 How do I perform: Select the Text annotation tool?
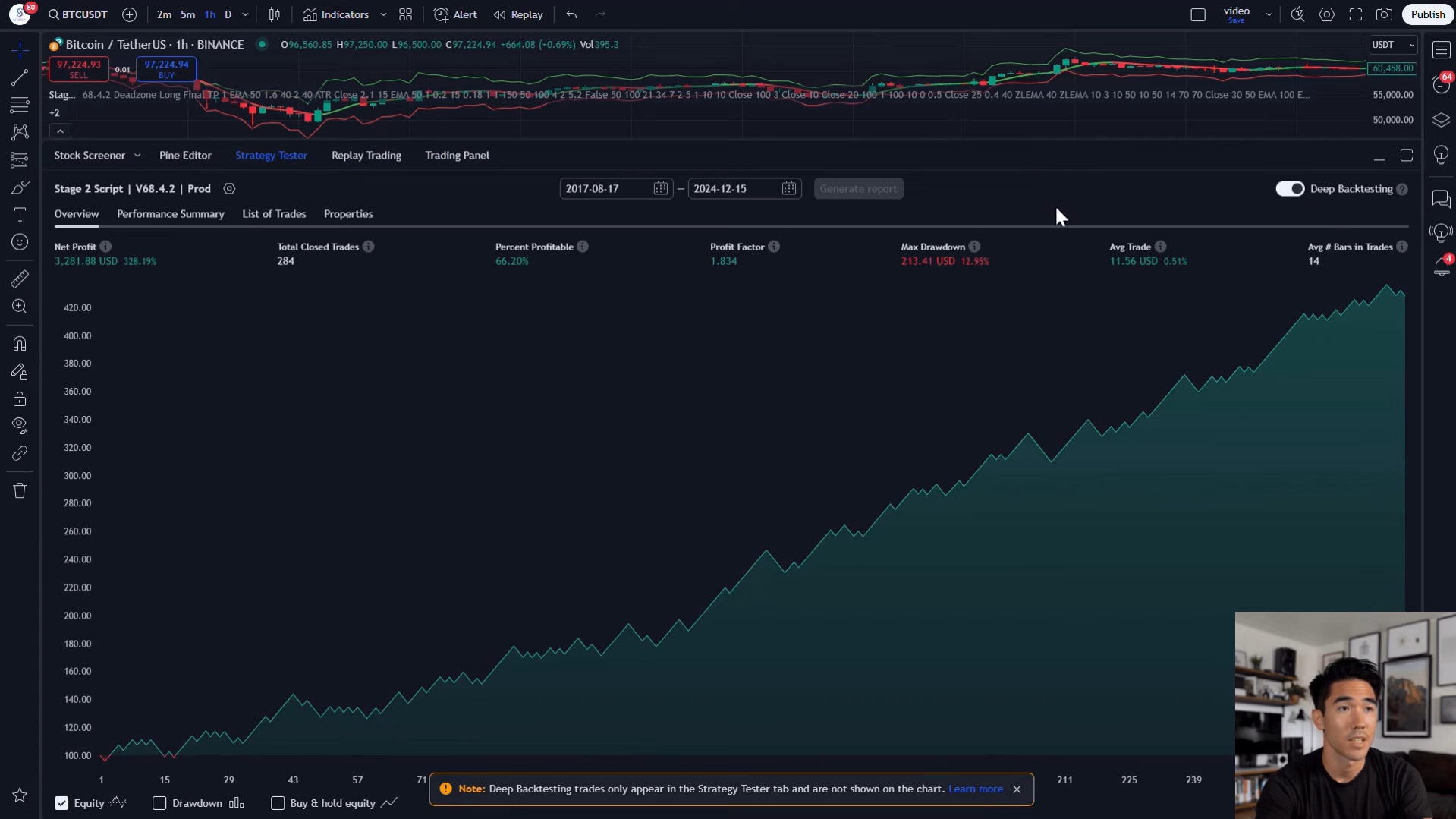pyautogui.click(x=20, y=215)
